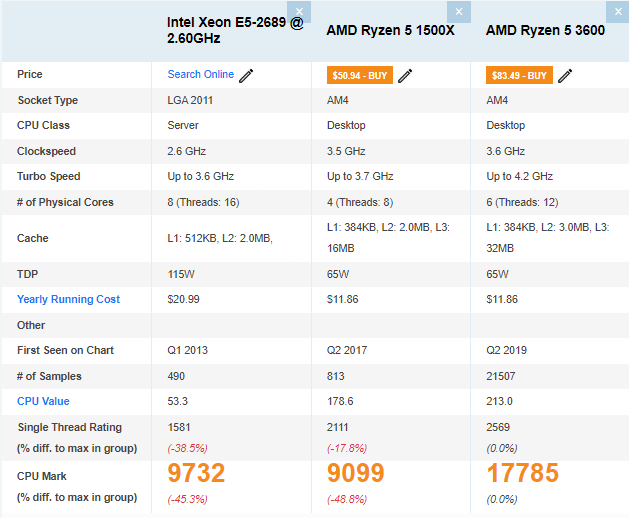The image size is (629, 518).
Task: Click the Price row label
Action: (x=30, y=74)
